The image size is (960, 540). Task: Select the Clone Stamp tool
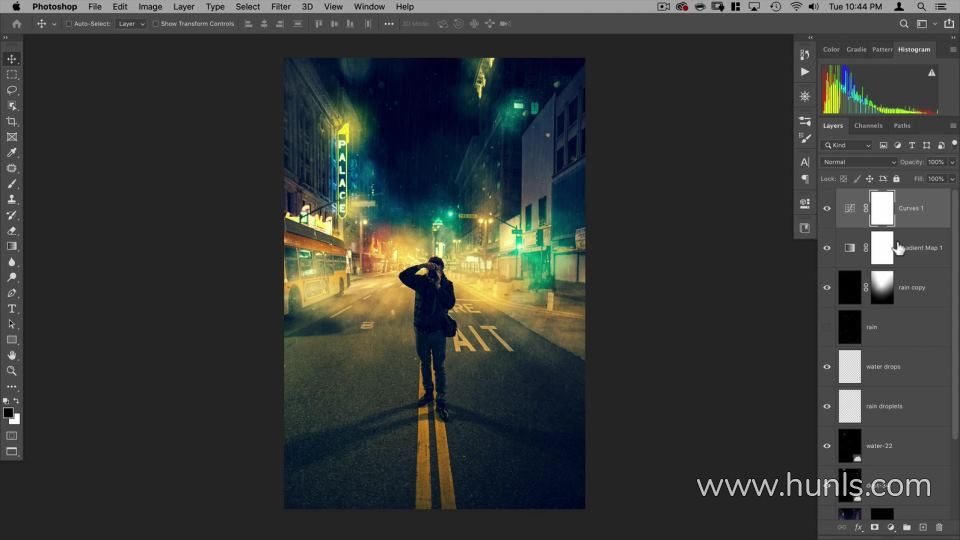(12, 200)
